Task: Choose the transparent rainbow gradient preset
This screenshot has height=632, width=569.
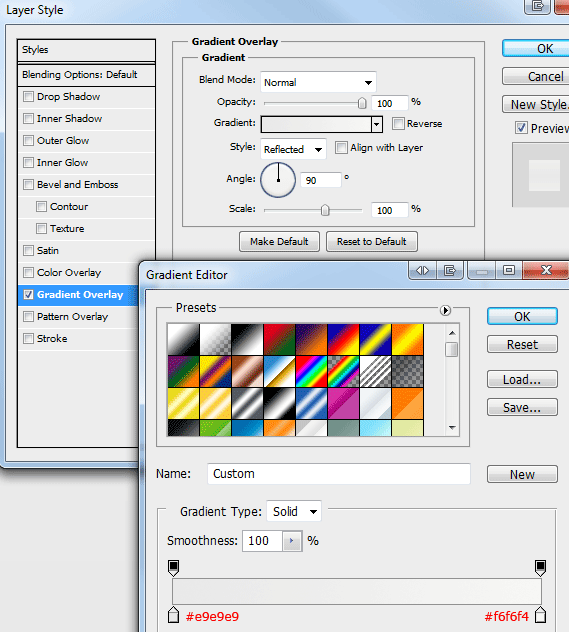Action: (x=343, y=371)
